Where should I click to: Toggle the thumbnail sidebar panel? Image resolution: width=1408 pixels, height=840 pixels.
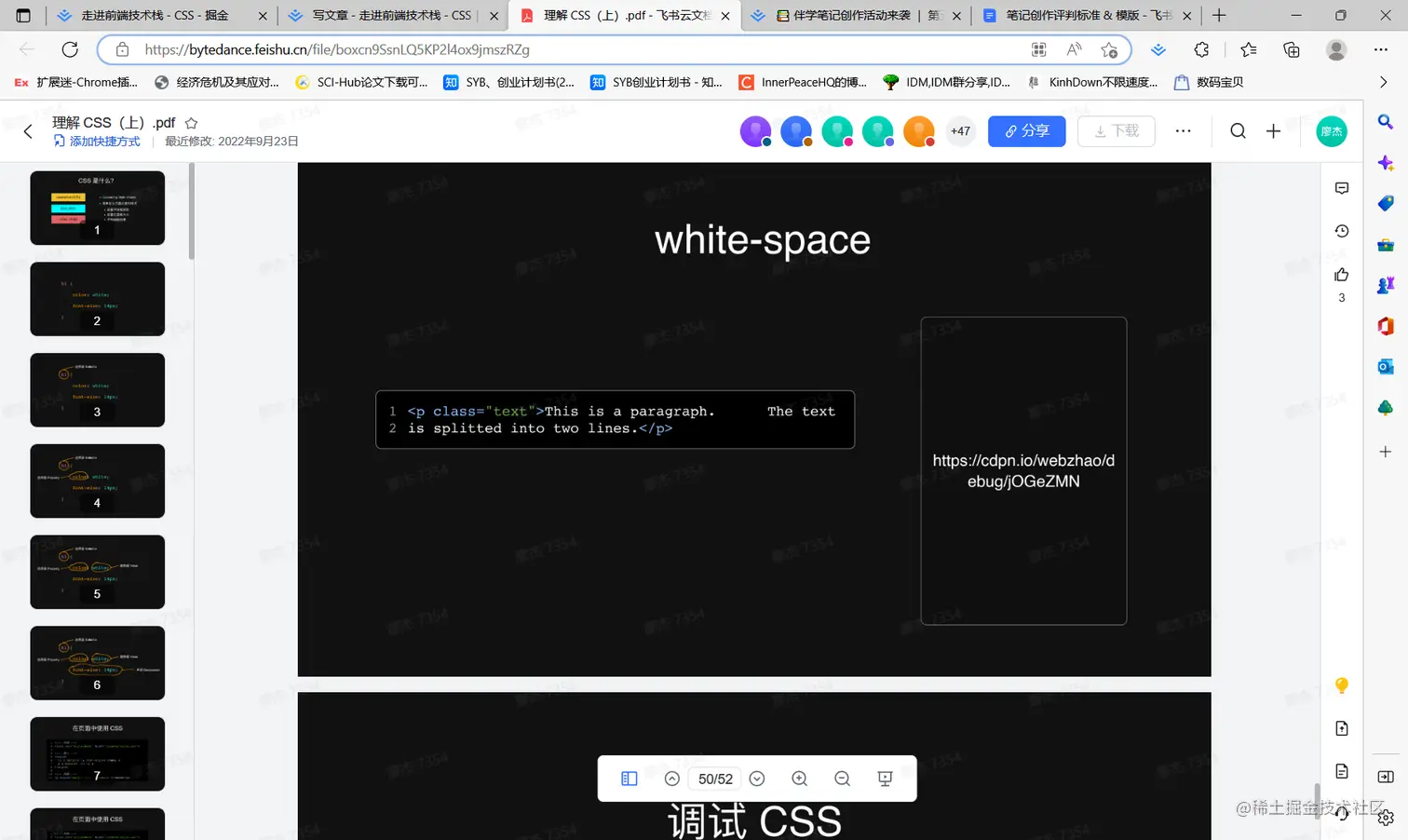tap(629, 779)
